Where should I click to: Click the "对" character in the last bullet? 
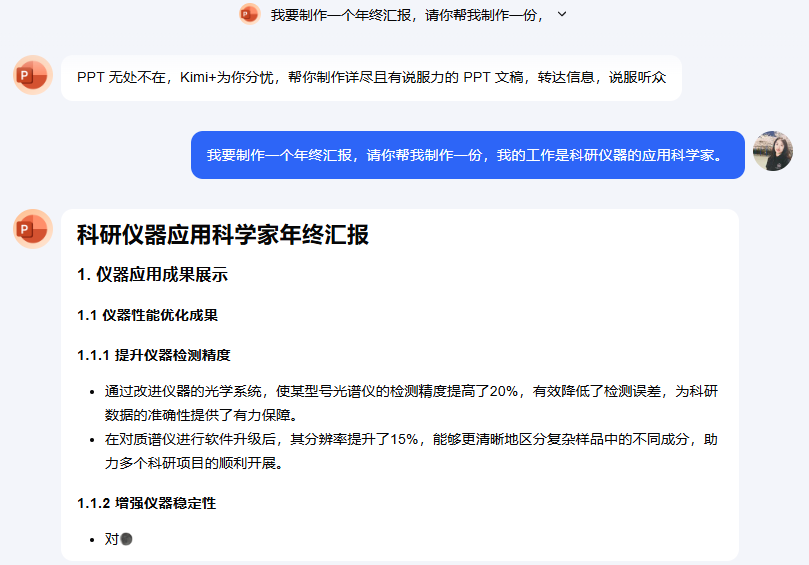(111, 539)
